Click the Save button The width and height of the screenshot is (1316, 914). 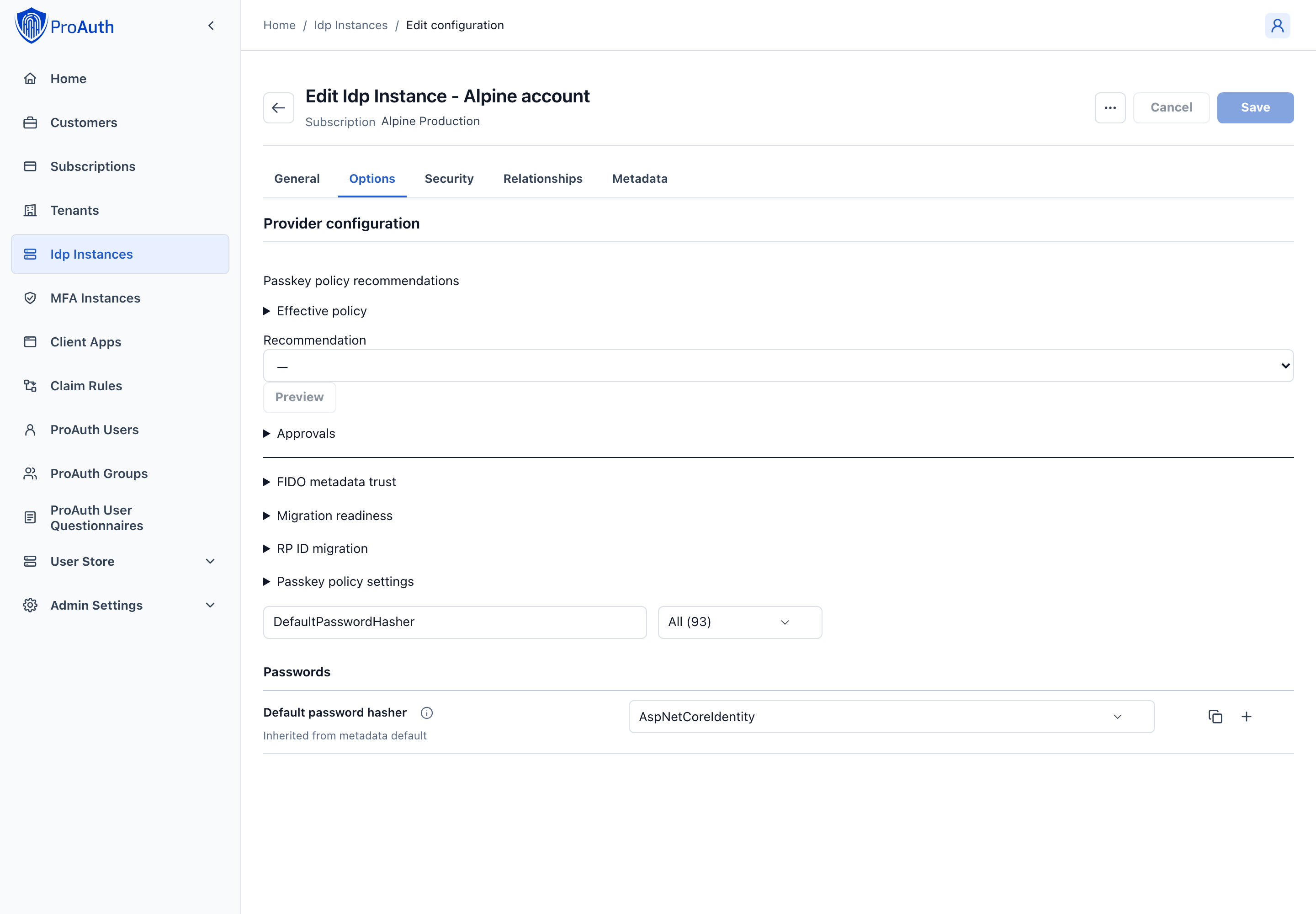(x=1255, y=108)
